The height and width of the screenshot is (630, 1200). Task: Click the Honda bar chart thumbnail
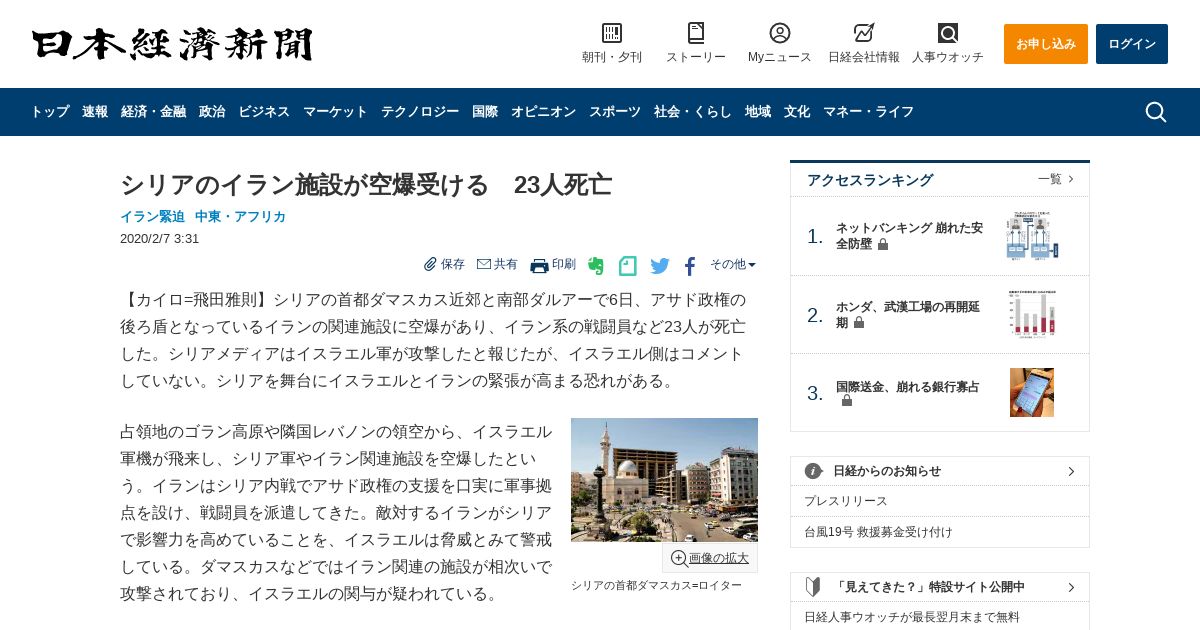[x=1032, y=314]
